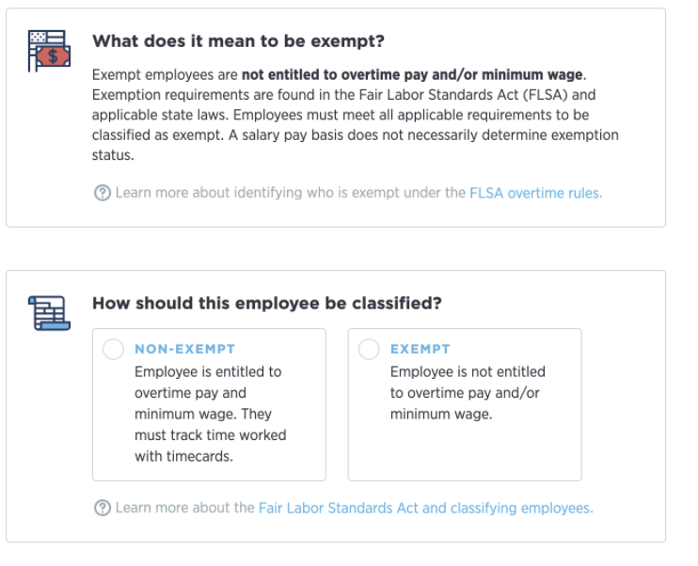Click the 'What does it mean to be exempt?' heading
The width and height of the screenshot is (698, 566).
coord(238,41)
